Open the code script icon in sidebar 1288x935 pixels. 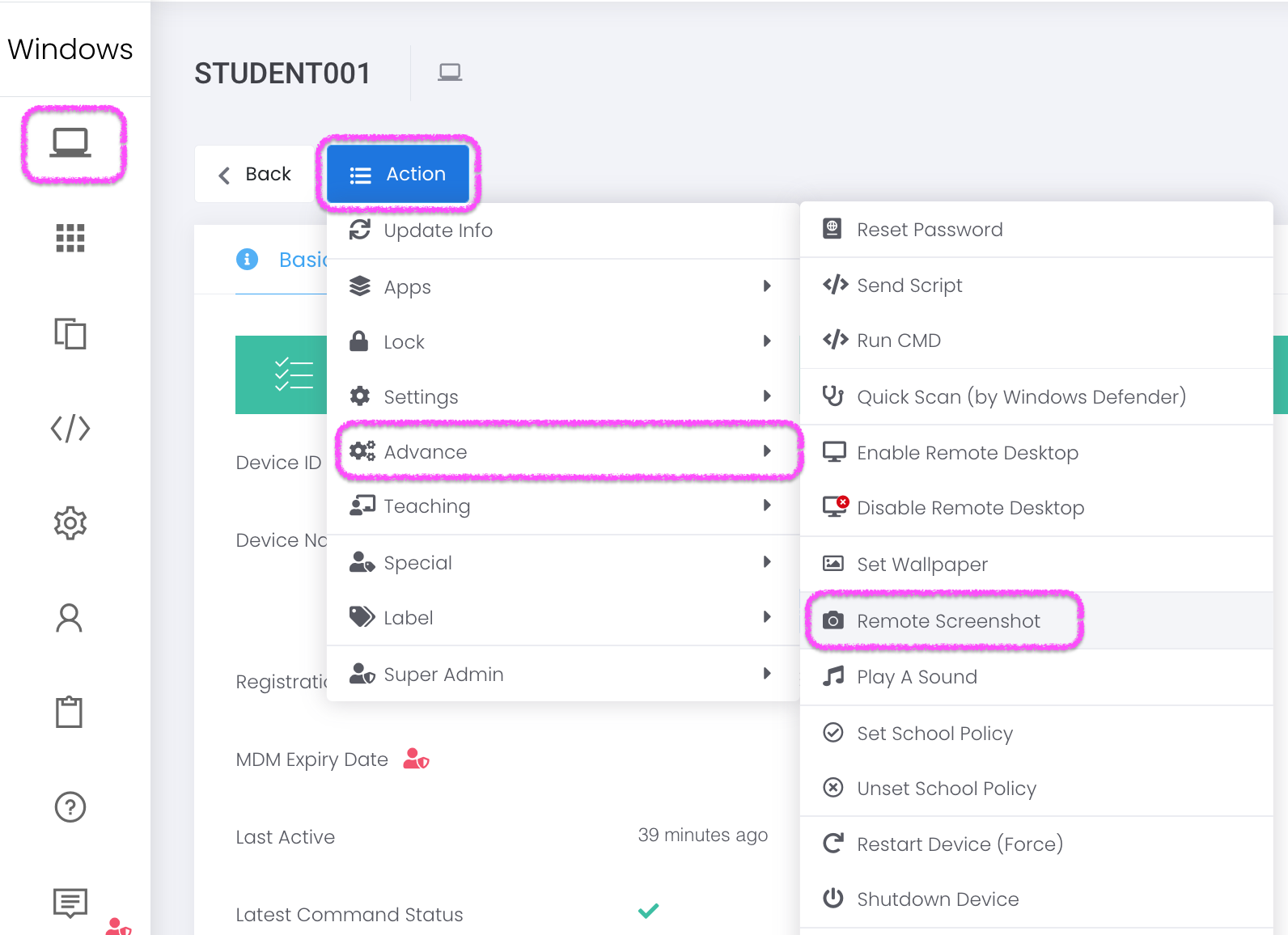70,428
